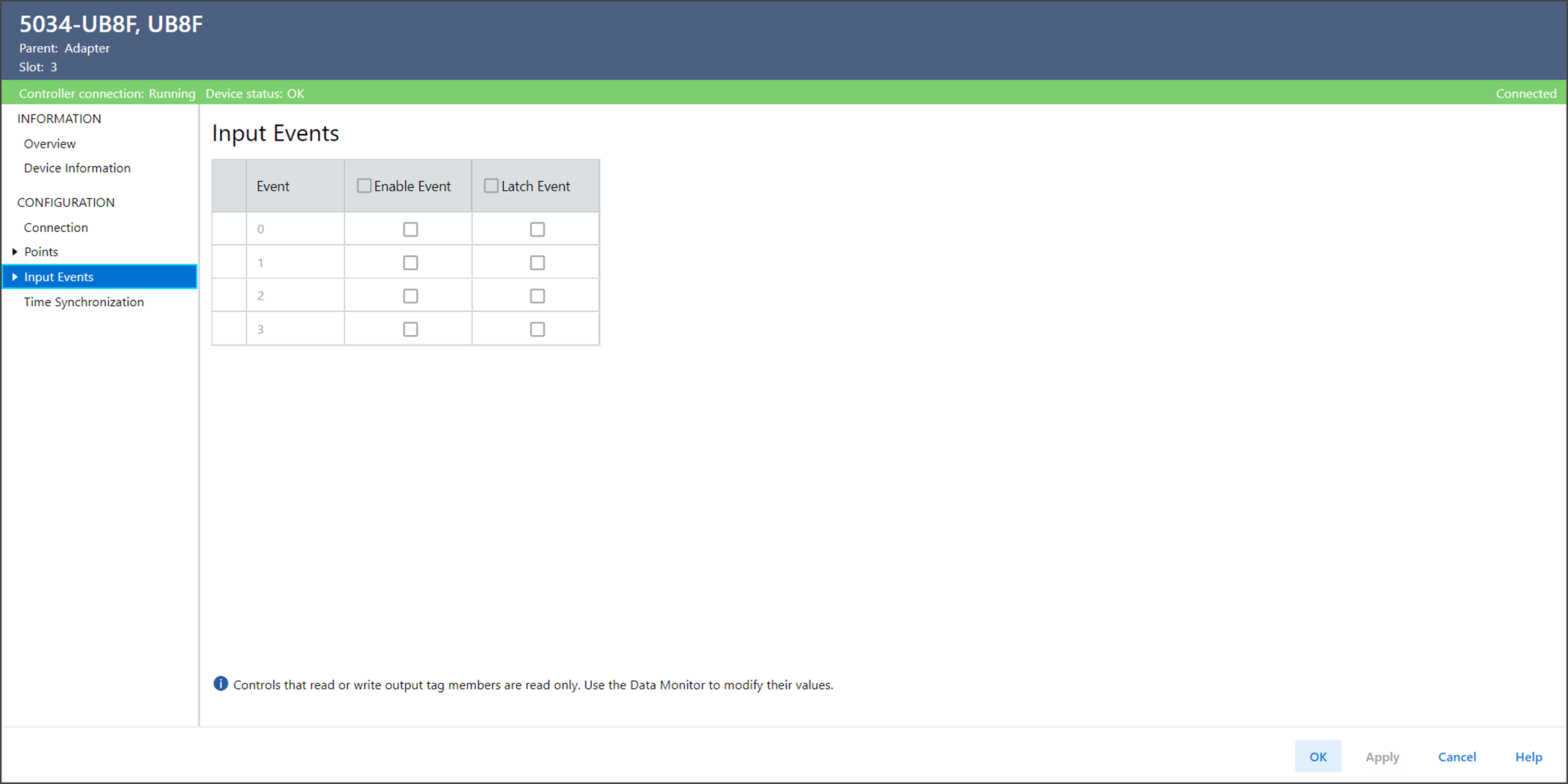Click the Apply button
This screenshot has height=784, width=1568.
coord(1382,757)
